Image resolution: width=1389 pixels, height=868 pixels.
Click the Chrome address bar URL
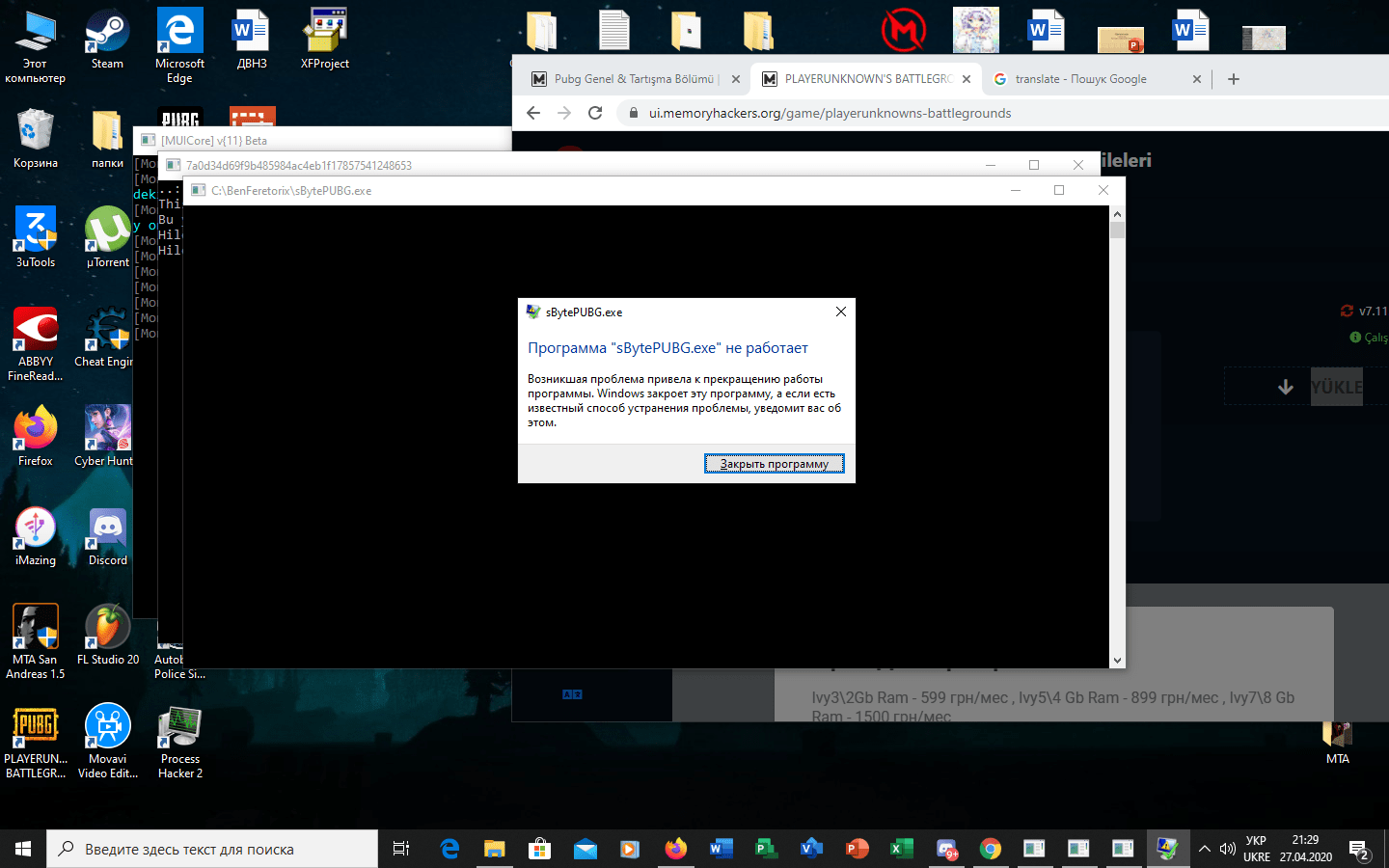pos(830,113)
